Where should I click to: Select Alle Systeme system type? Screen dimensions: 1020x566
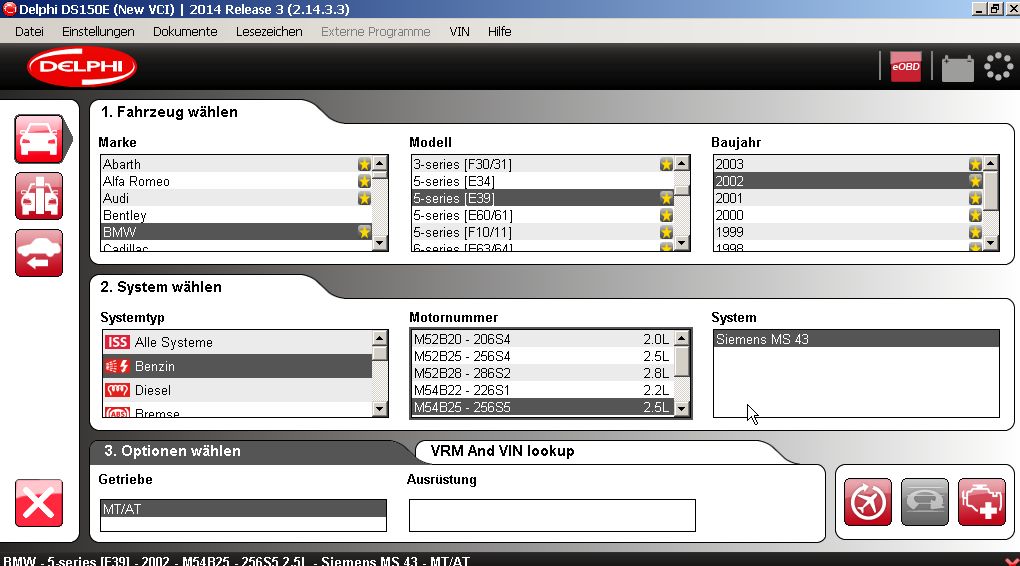click(x=237, y=342)
